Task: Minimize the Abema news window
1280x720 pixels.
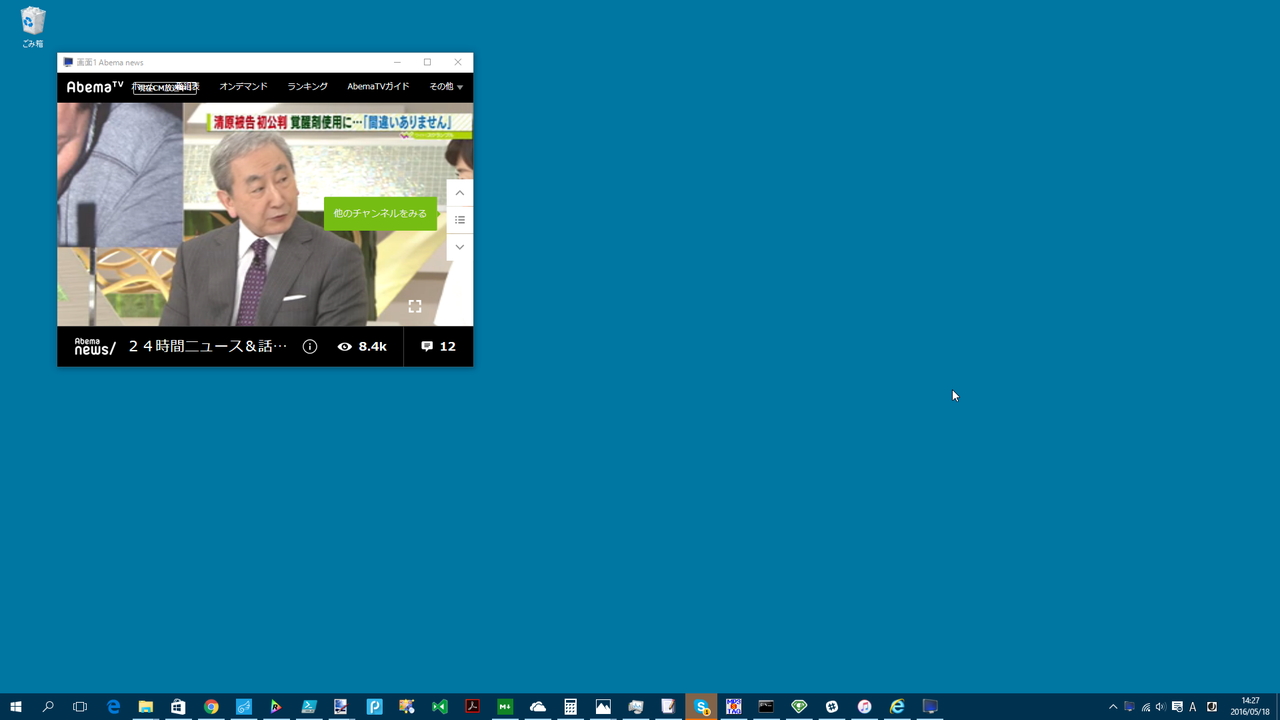Action: 397,62
